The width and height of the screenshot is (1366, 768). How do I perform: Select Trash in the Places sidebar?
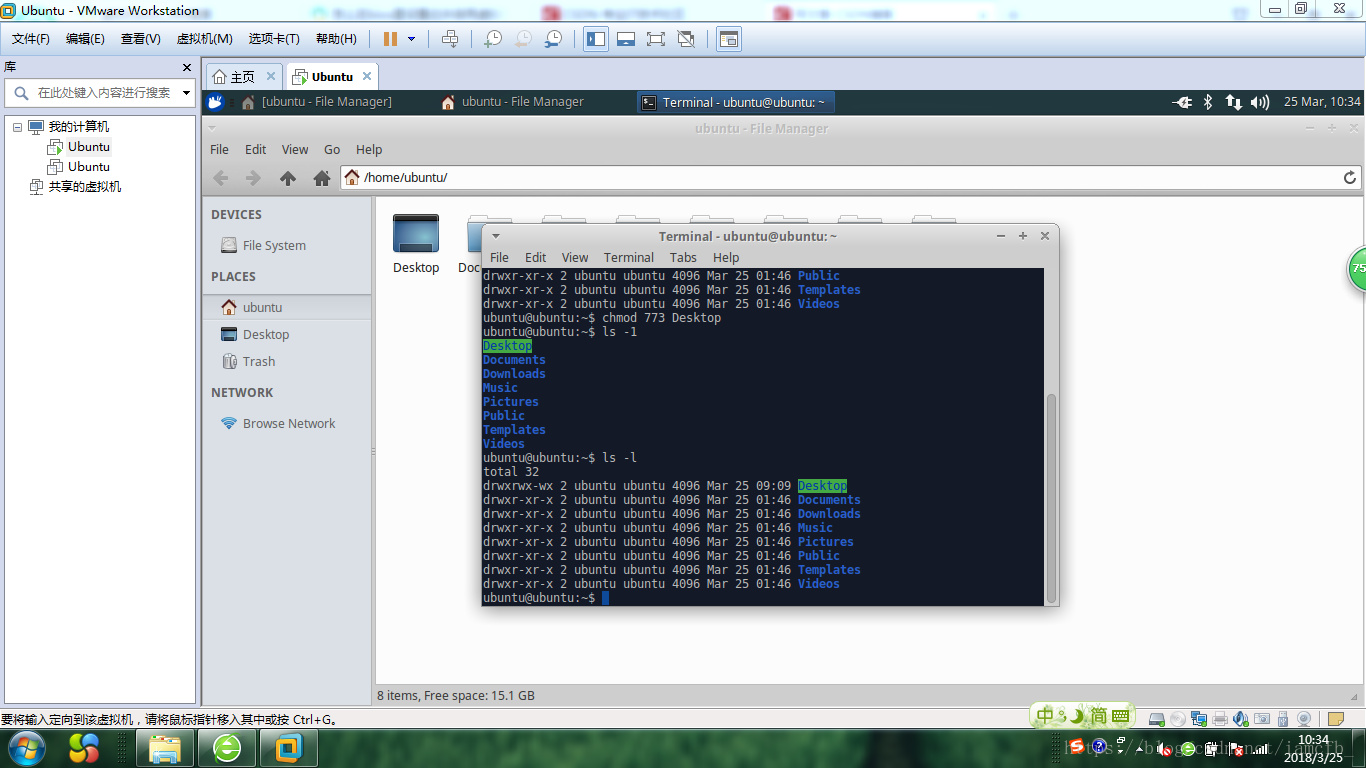tap(258, 362)
